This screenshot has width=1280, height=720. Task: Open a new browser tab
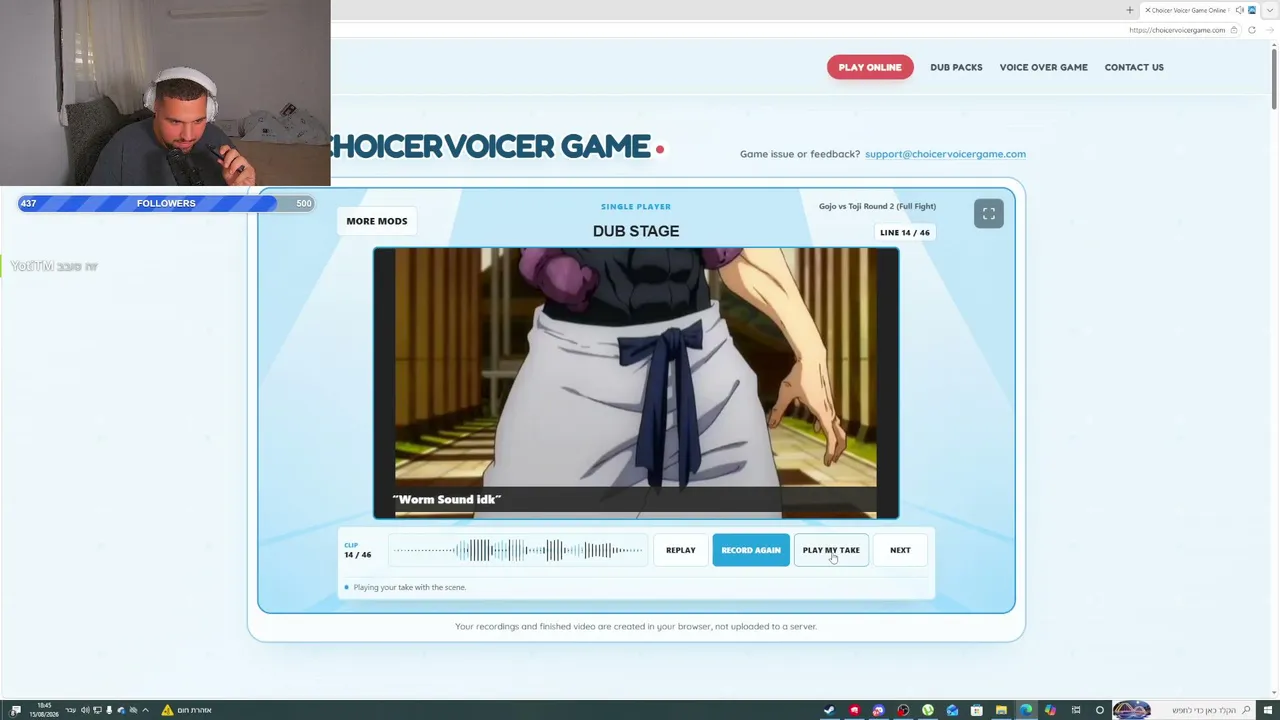[x=1130, y=10]
